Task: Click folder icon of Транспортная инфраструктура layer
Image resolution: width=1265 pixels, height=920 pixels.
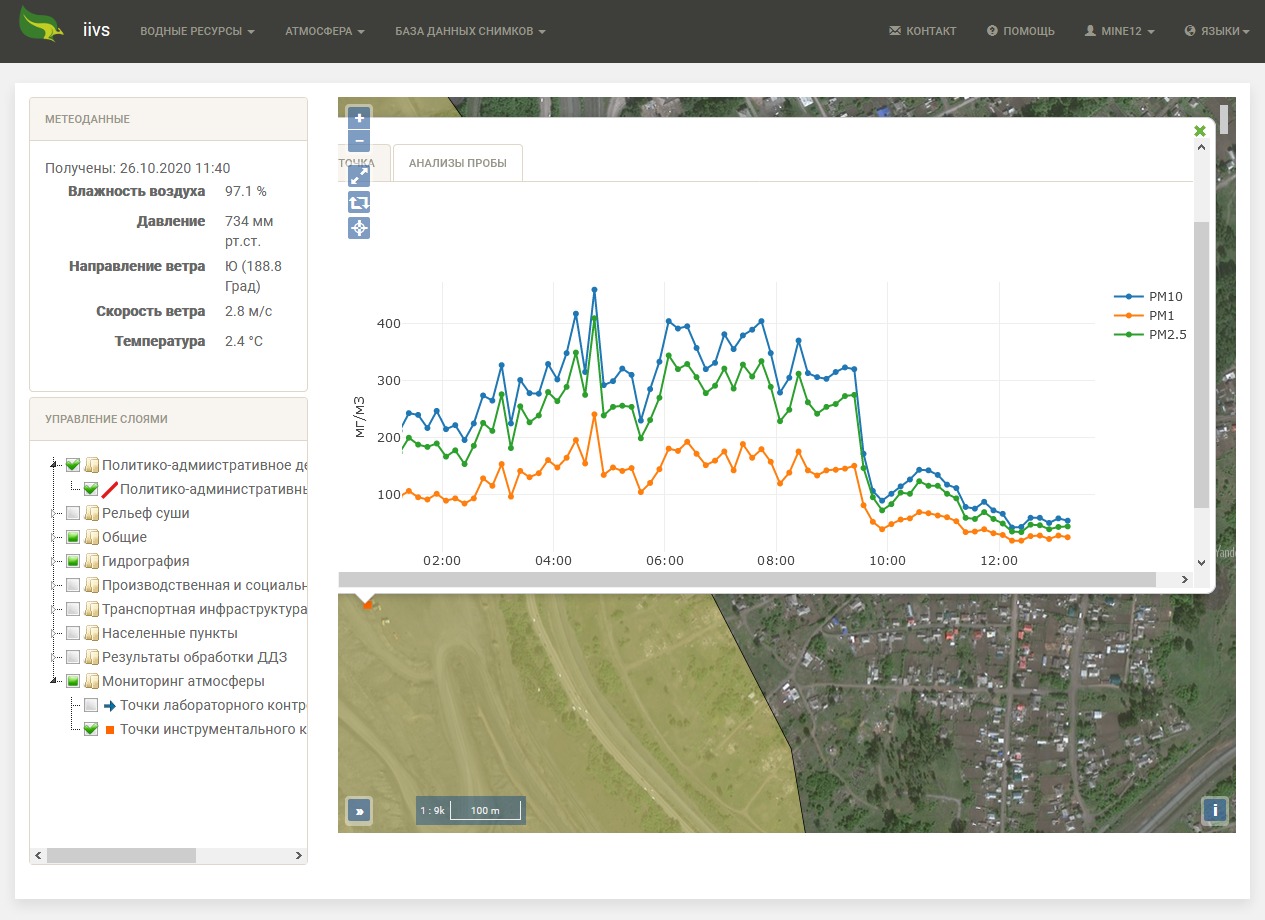Action: 92,609
